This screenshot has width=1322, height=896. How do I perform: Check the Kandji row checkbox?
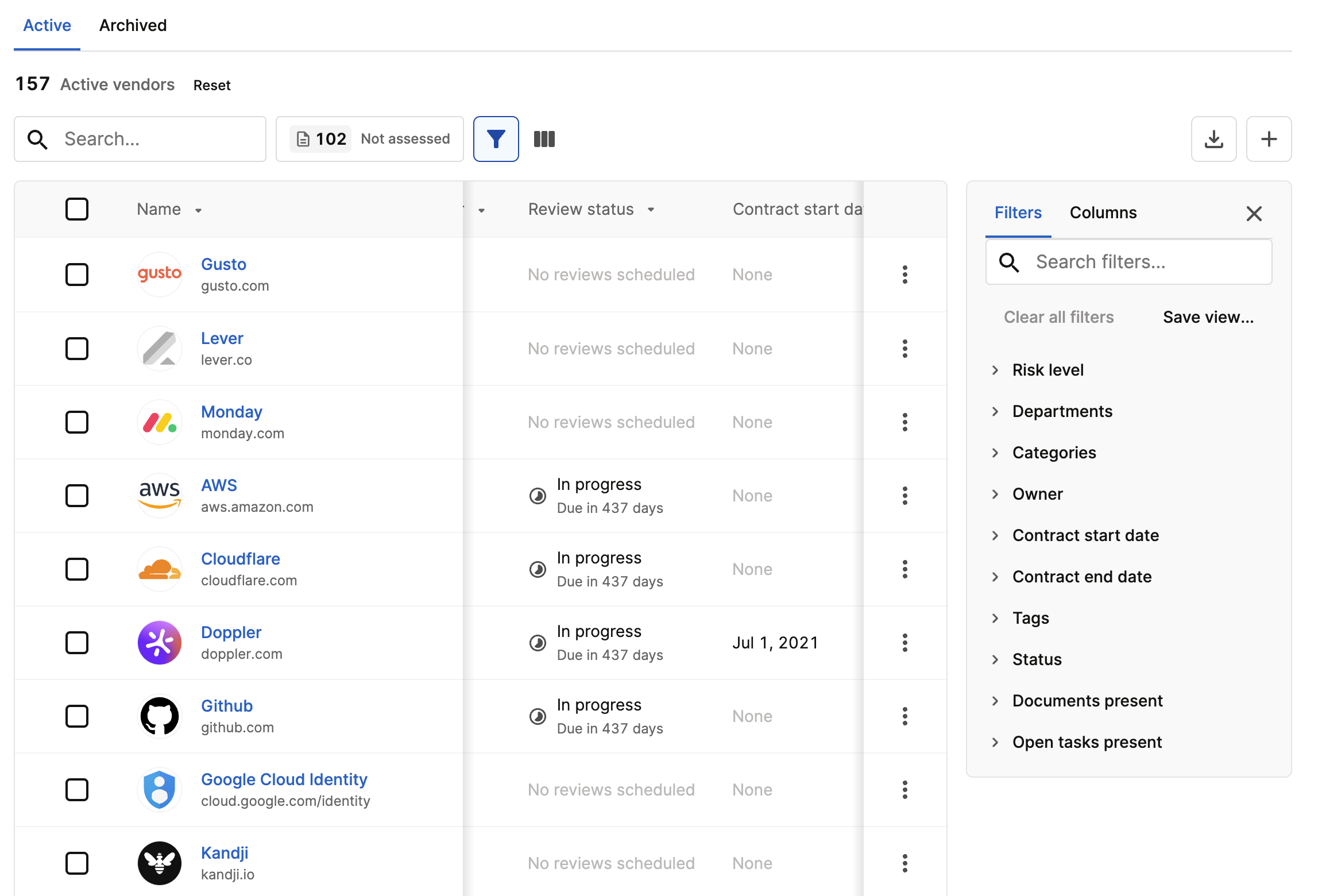click(77, 863)
